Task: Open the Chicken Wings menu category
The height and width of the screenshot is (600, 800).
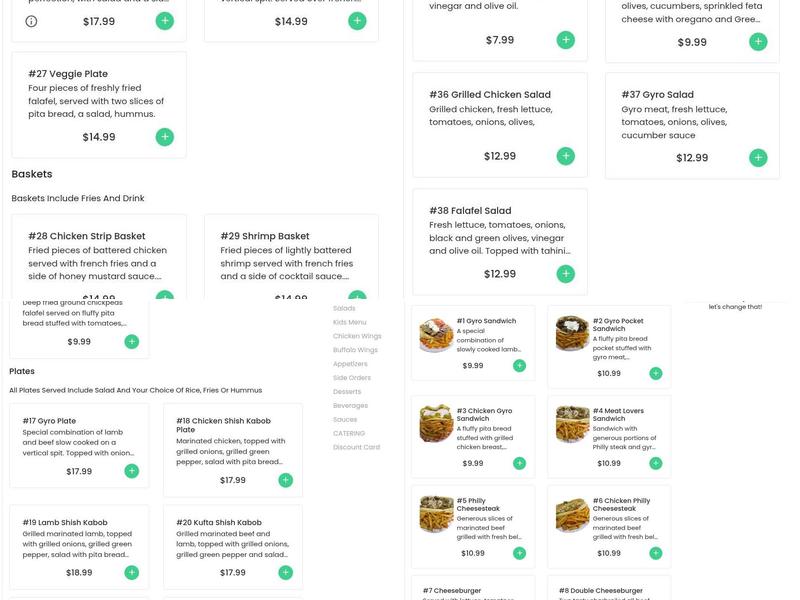Action: click(357, 336)
